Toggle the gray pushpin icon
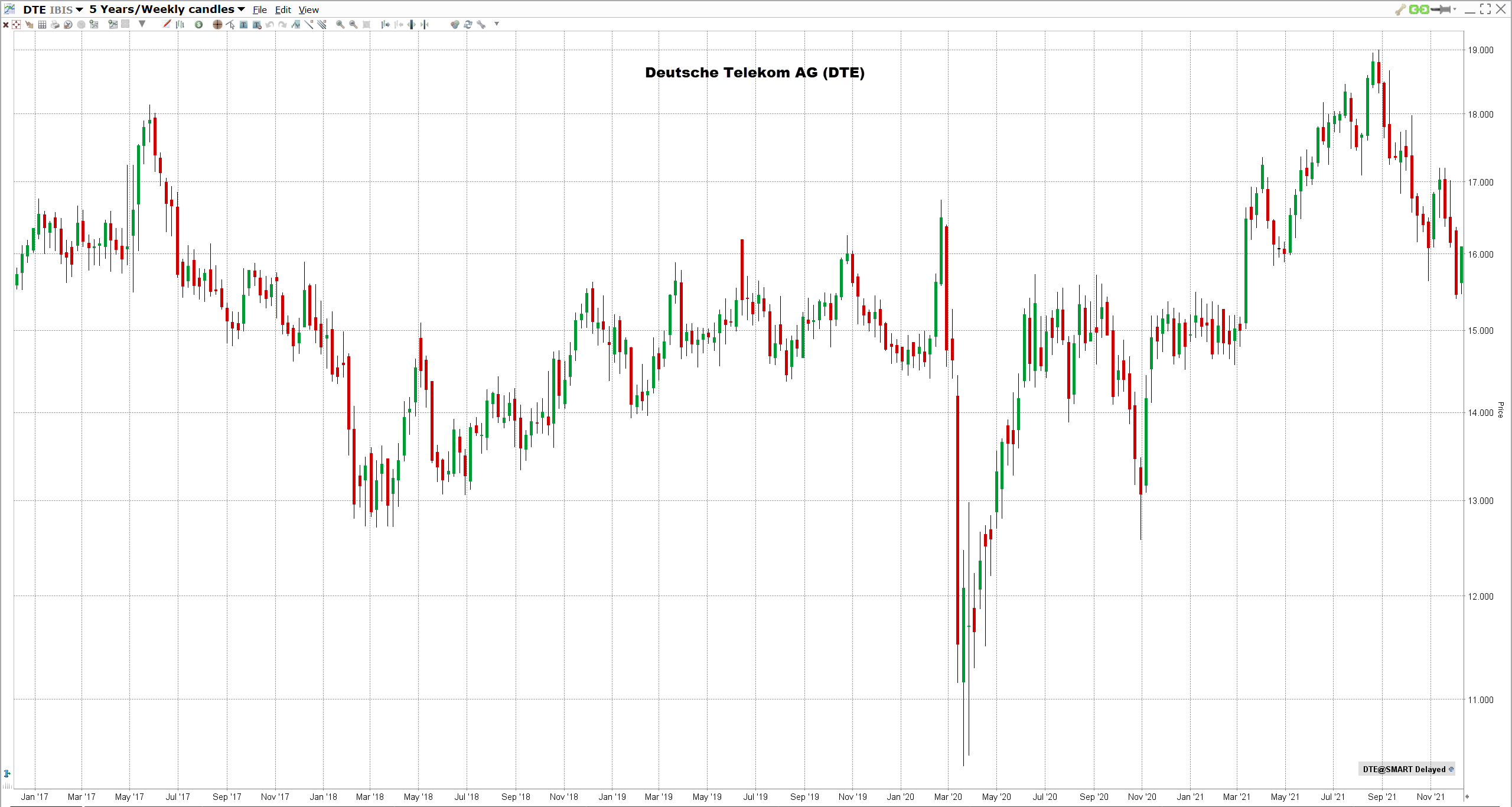The width and height of the screenshot is (1512, 807). pyautogui.click(x=1441, y=9)
